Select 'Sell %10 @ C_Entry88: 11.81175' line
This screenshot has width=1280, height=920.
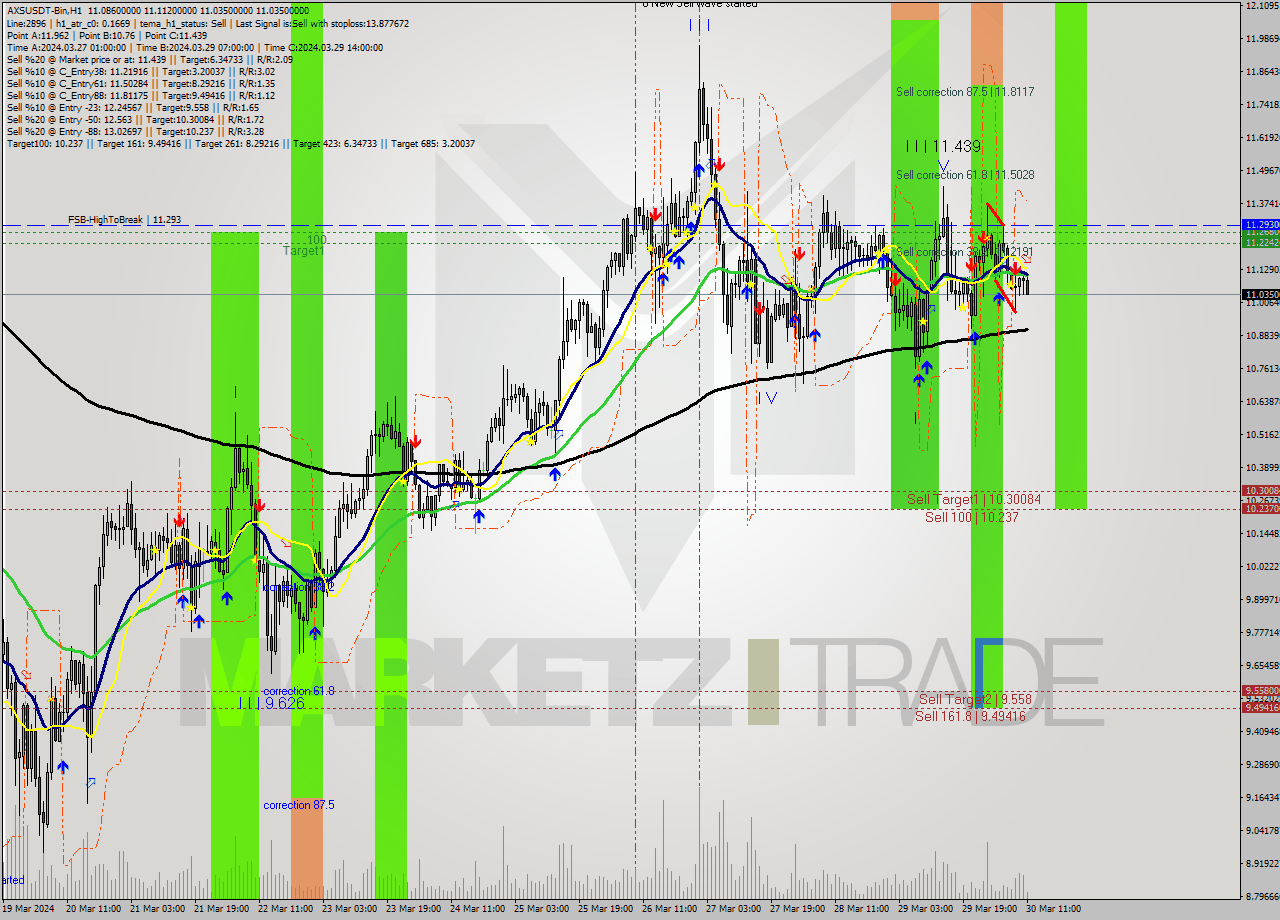pyautogui.click(x=141, y=95)
